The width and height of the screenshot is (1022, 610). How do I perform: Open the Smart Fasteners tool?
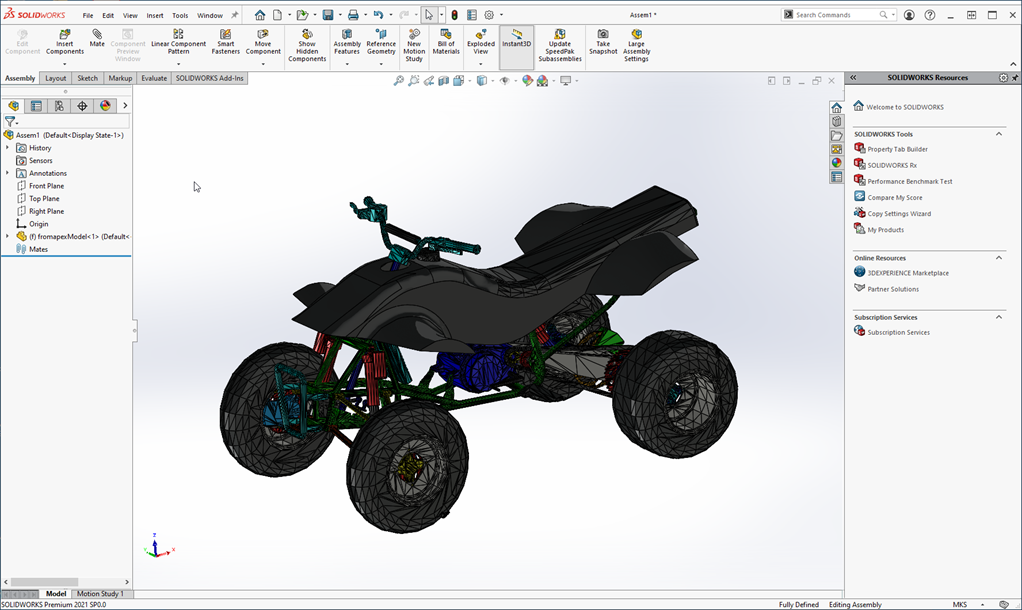click(225, 40)
